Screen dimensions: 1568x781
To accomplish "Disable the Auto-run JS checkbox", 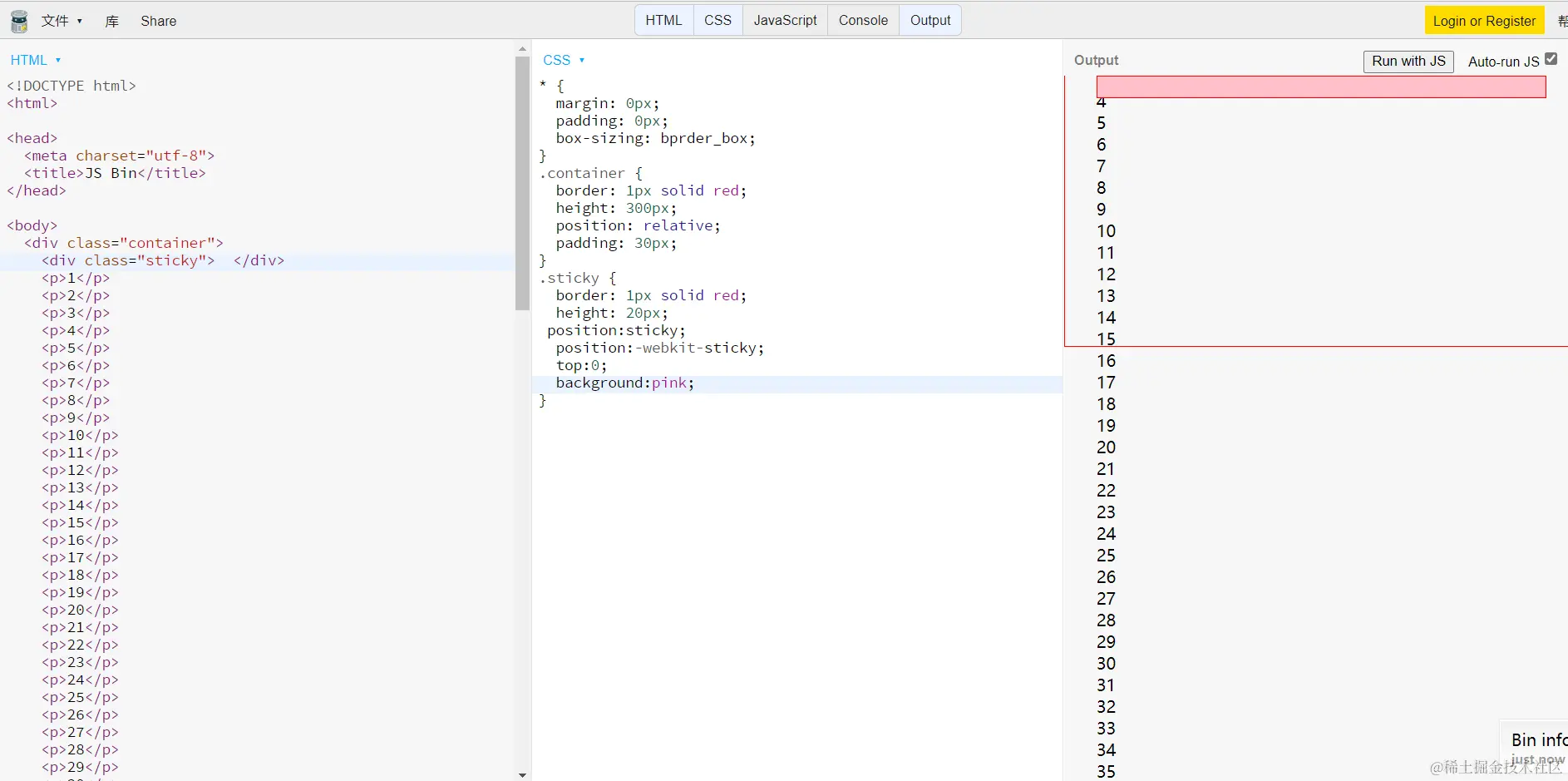I will [x=1551, y=59].
